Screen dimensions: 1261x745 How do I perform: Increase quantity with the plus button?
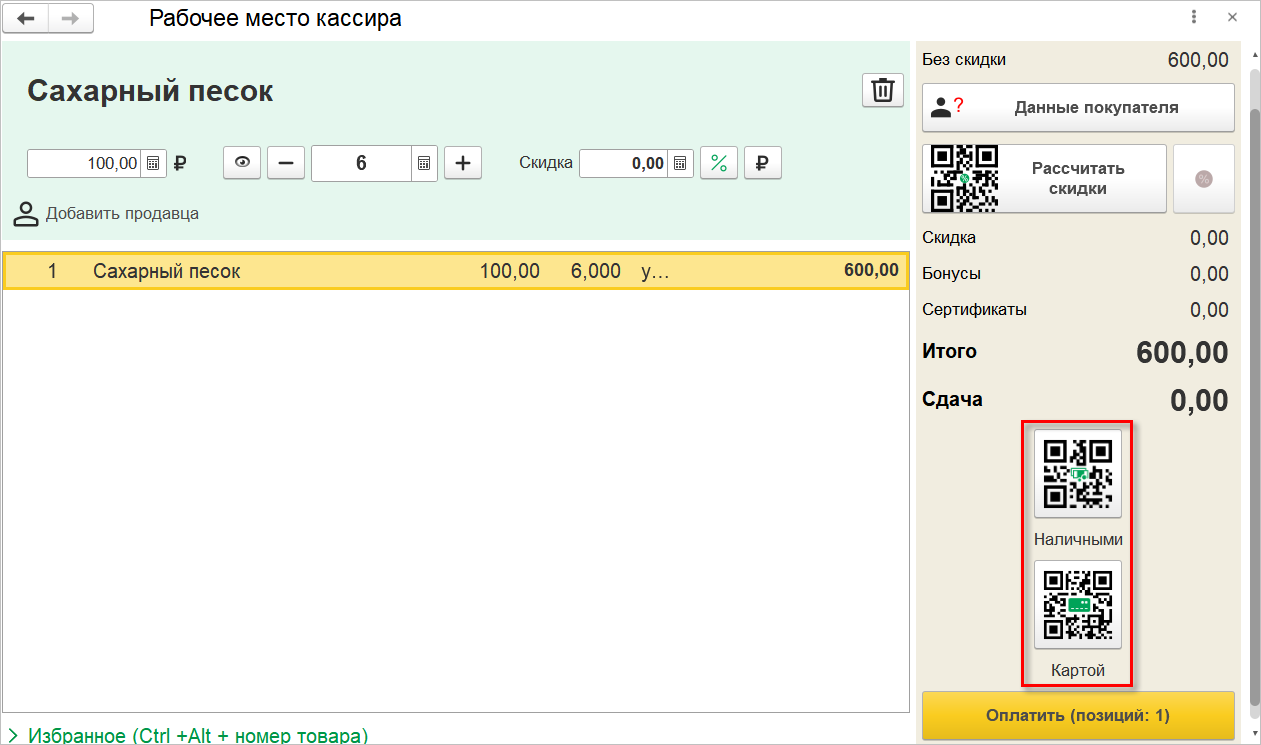(x=463, y=163)
